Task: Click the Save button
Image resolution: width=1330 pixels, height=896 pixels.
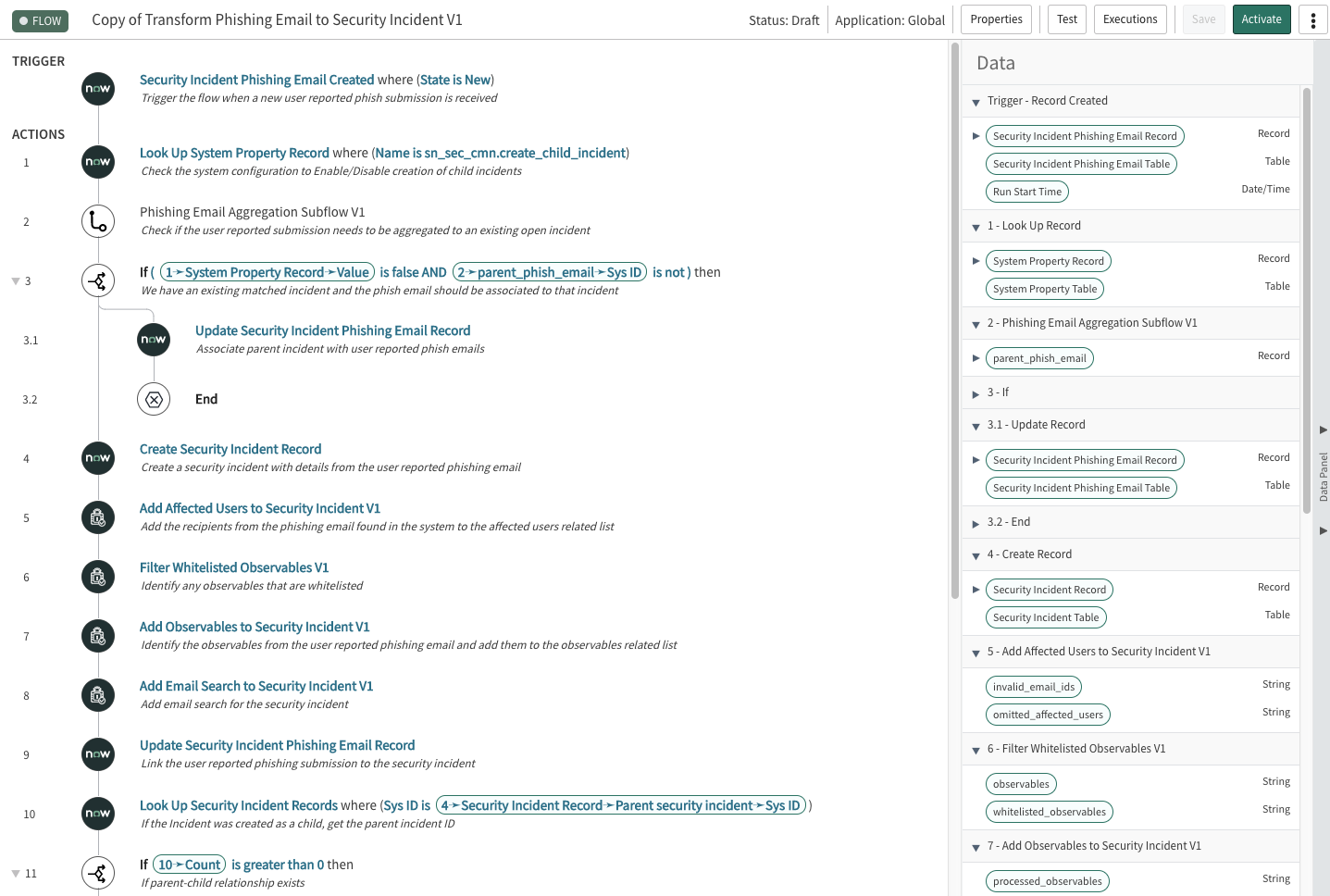Action: pos(1204,19)
